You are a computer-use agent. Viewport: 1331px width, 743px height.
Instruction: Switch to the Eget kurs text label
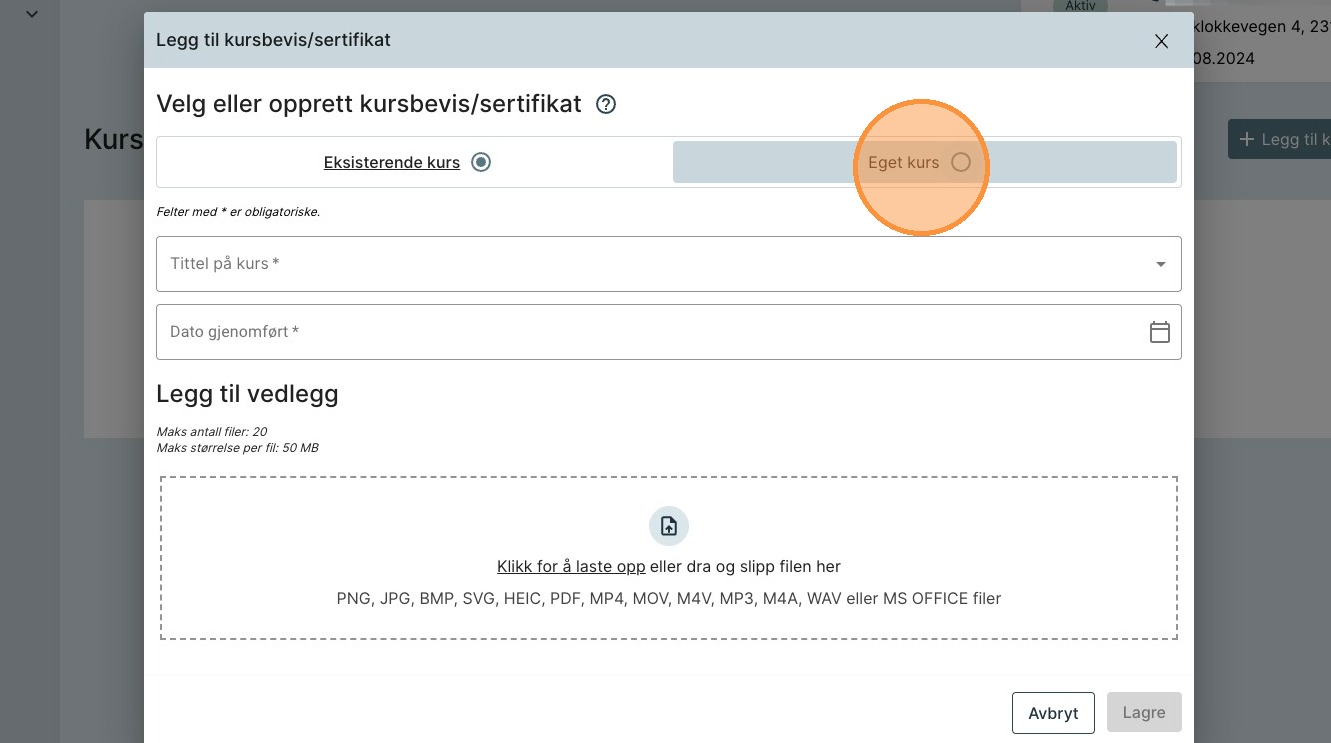tap(903, 162)
